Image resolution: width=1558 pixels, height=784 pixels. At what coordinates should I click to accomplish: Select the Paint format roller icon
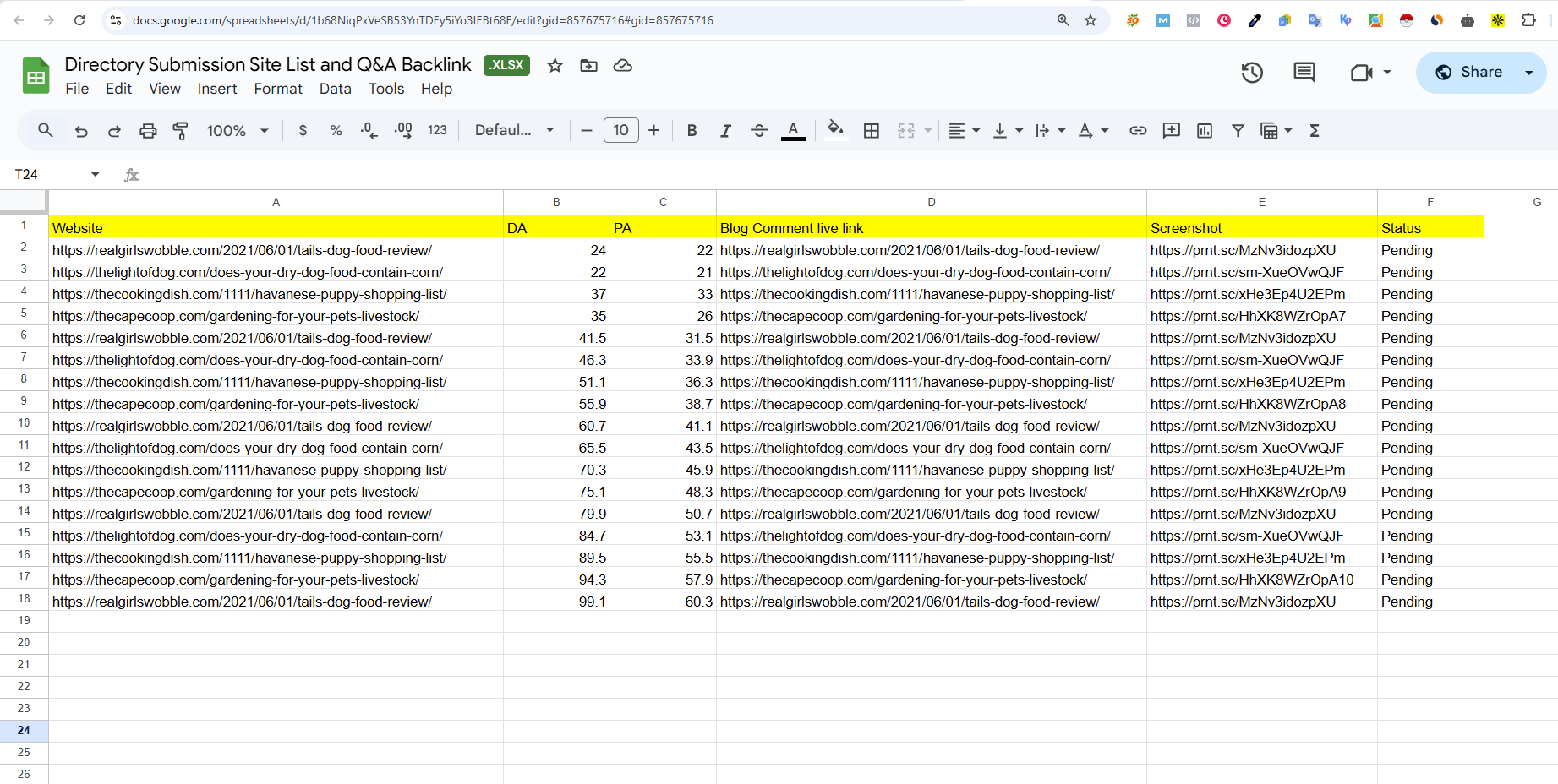click(x=180, y=130)
